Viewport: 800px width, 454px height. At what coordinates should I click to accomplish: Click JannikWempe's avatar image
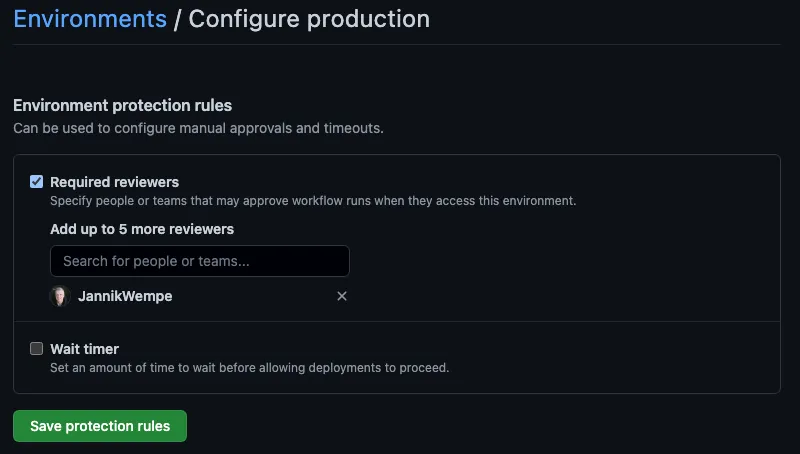coord(60,296)
